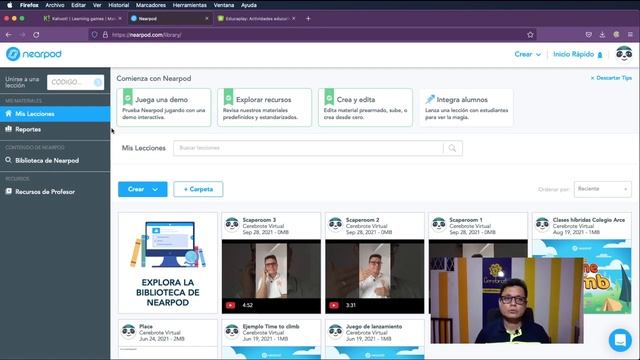
Task: Open the panda profile avatar menu
Action: tap(624, 54)
